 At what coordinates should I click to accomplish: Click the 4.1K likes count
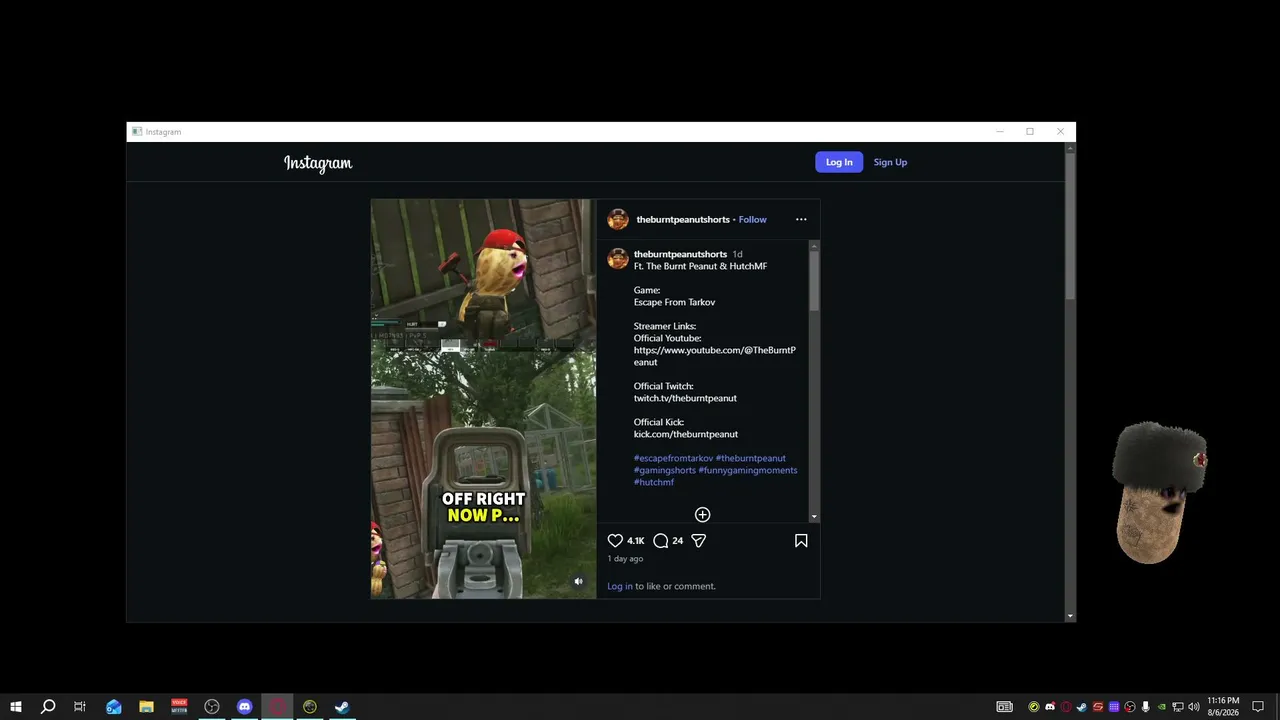tap(636, 541)
